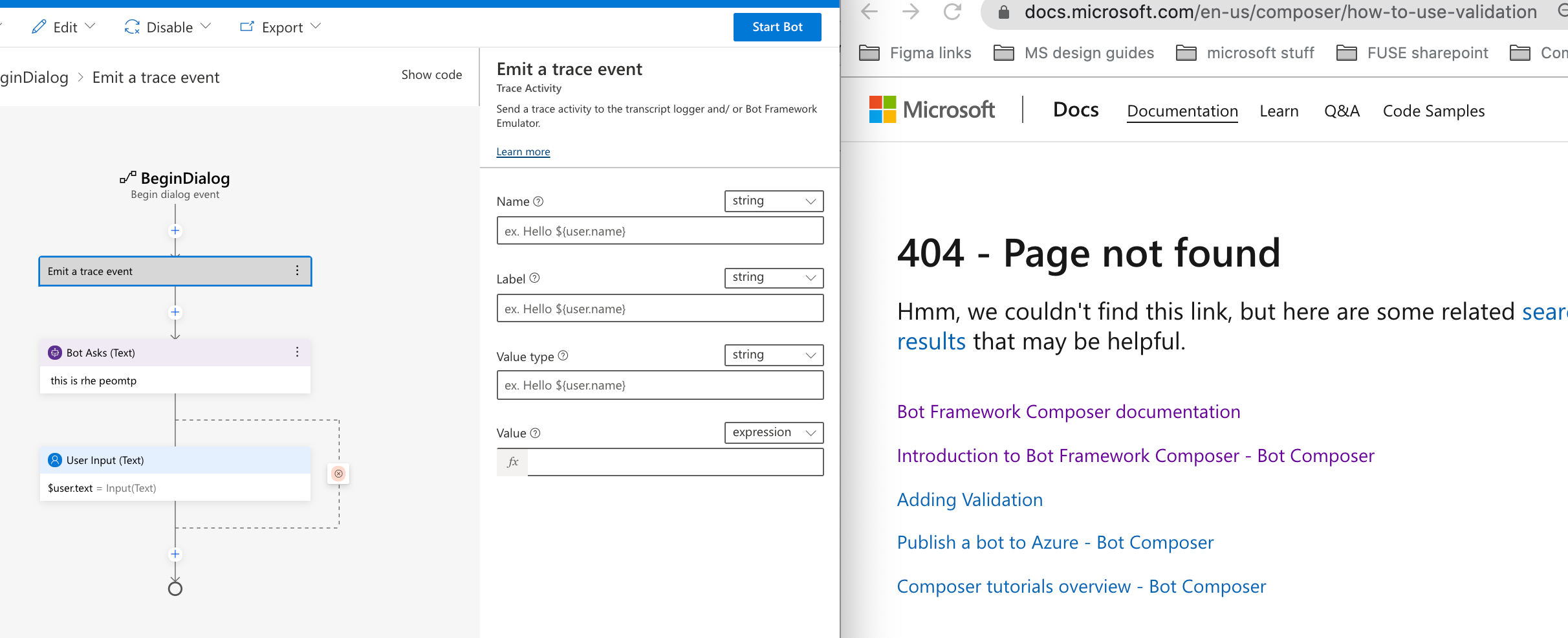Click the Label text input field
Viewport: 1568px width, 638px height.
coord(660,309)
